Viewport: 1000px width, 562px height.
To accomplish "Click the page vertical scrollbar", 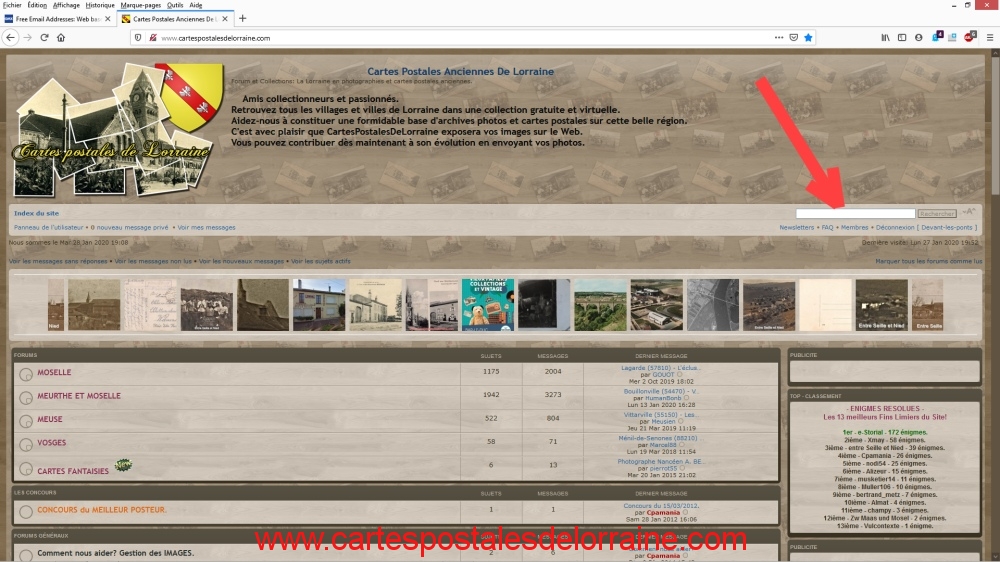I will coord(994,300).
